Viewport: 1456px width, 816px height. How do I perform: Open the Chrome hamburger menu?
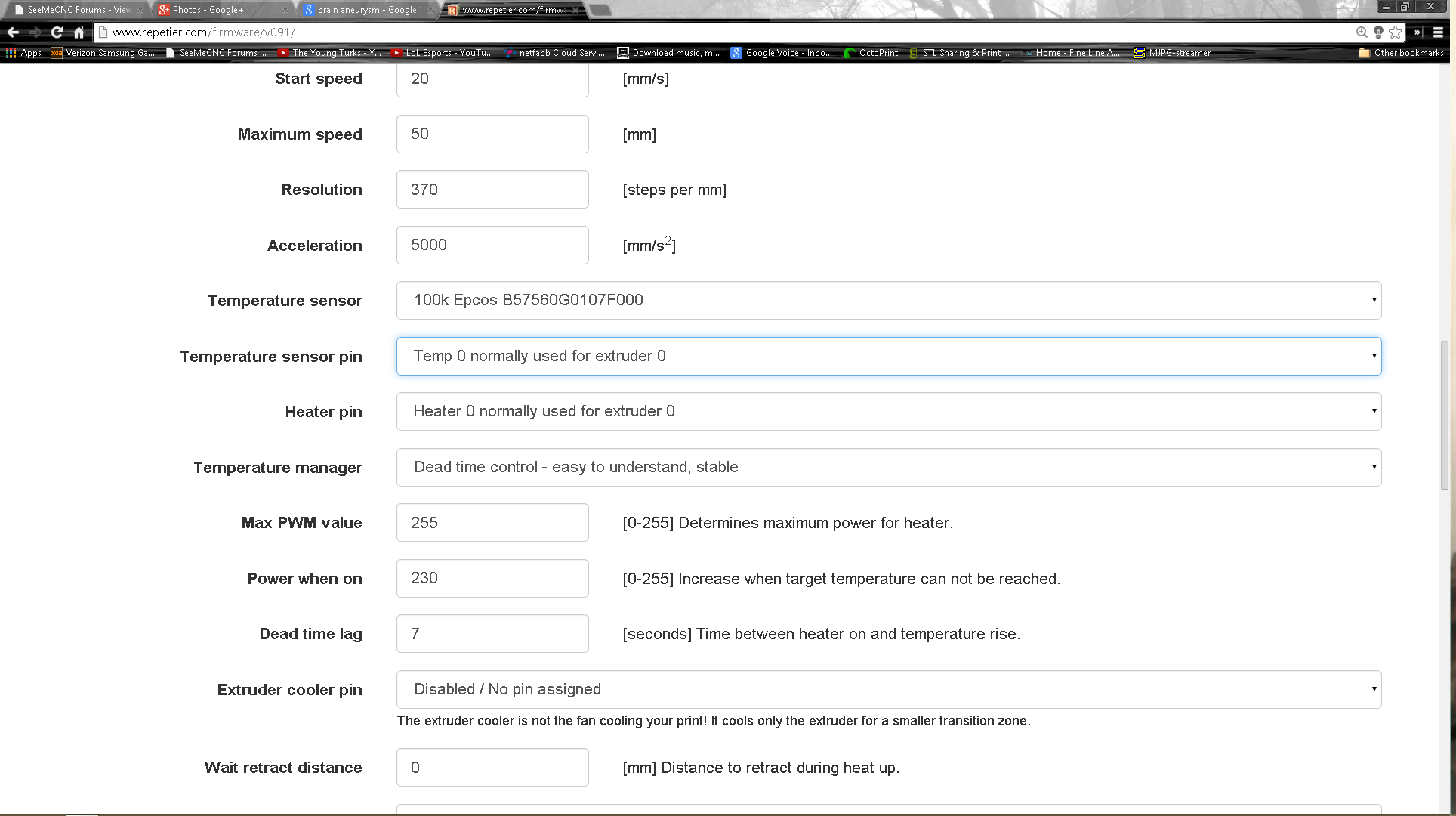[x=1438, y=32]
